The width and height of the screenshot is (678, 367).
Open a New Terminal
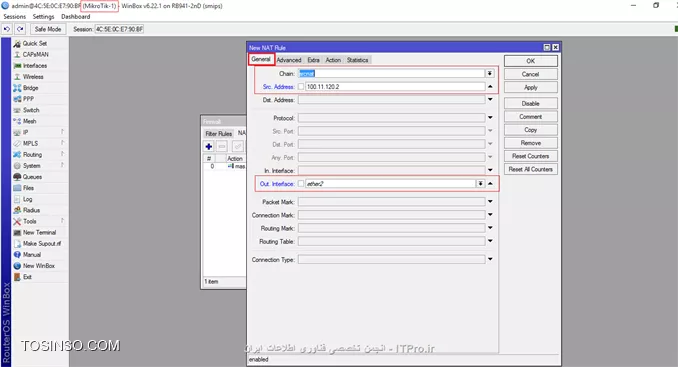click(40, 233)
